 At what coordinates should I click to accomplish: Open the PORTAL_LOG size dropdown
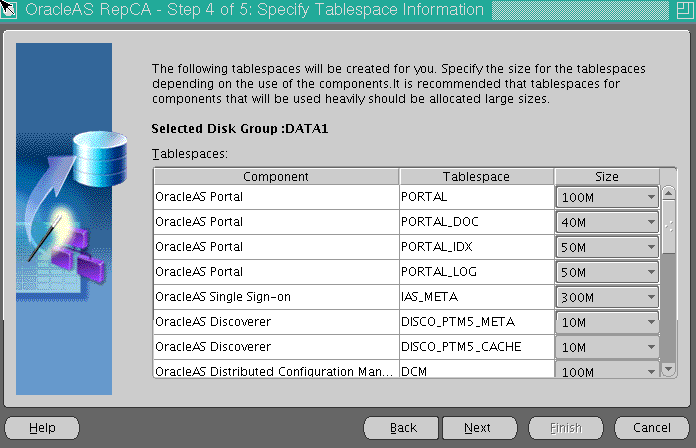[607, 272]
